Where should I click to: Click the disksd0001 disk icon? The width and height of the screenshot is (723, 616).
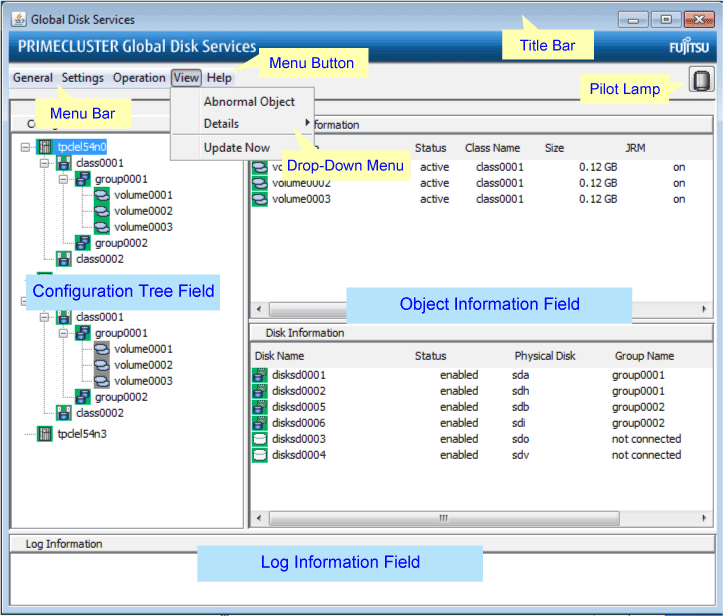coord(260,375)
